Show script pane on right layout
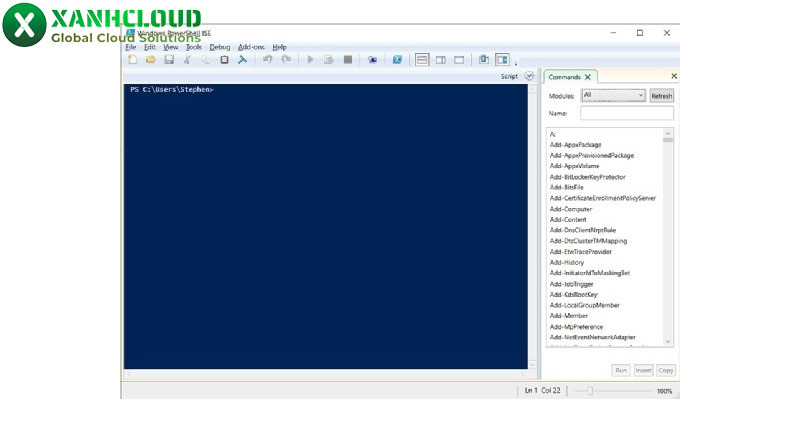The image size is (800, 422). point(441,60)
